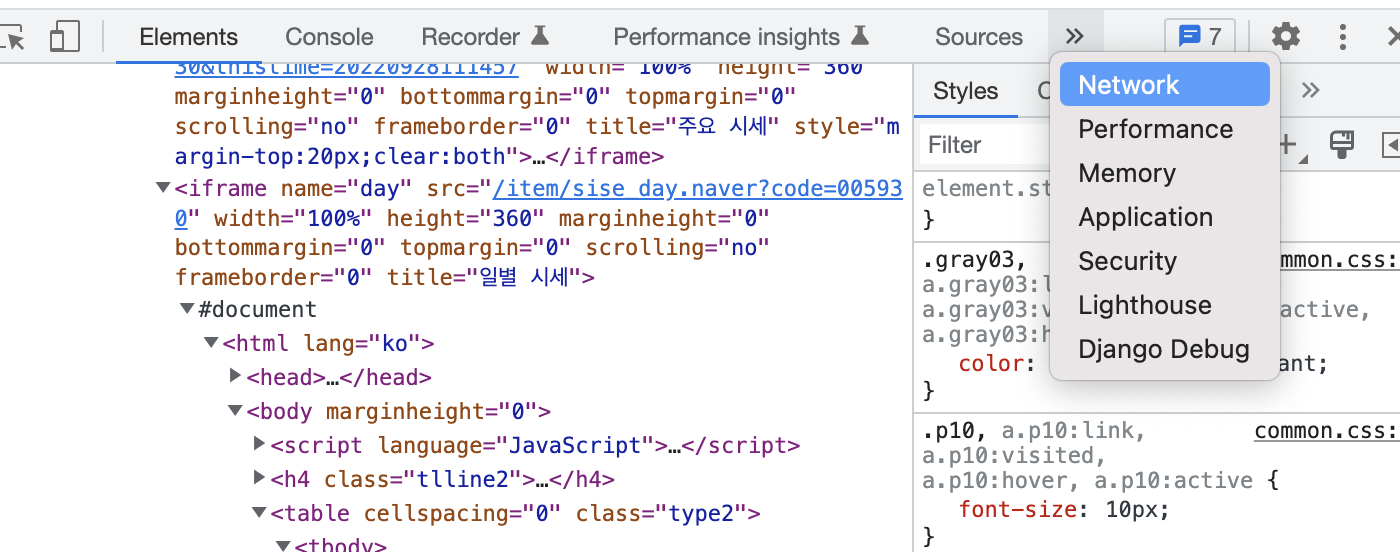This screenshot has height=552, width=1400.
Task: Toggle the computed styles sidebar icon
Action: [x=1391, y=145]
